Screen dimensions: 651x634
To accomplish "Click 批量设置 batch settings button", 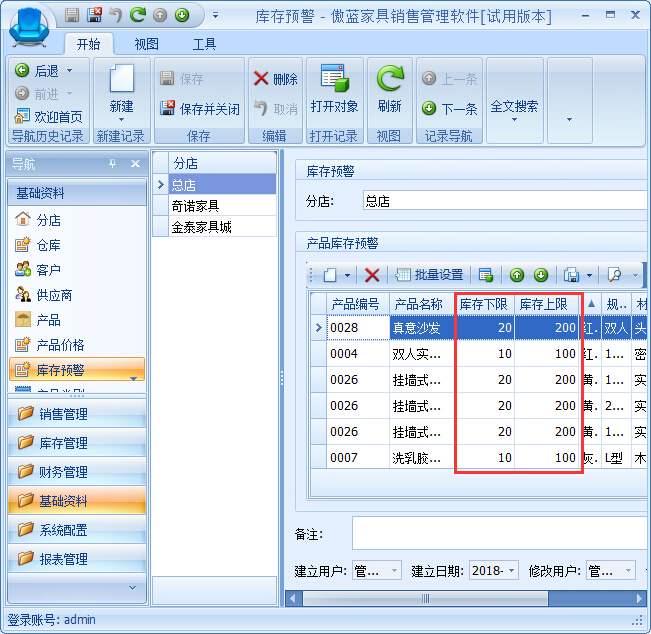I will point(430,275).
